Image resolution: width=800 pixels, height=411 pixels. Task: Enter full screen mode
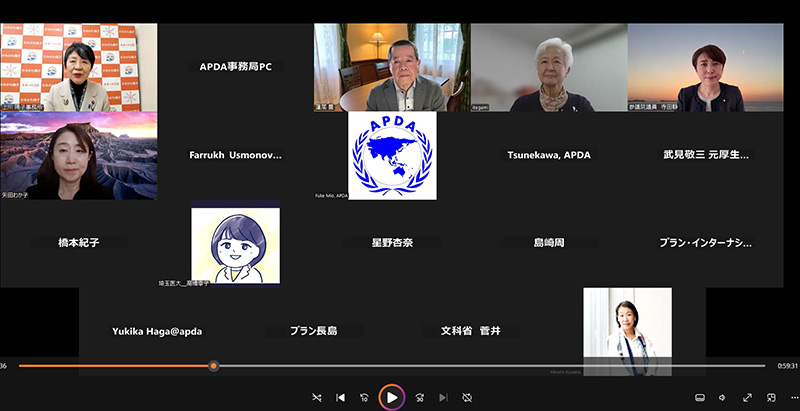[x=746, y=398]
